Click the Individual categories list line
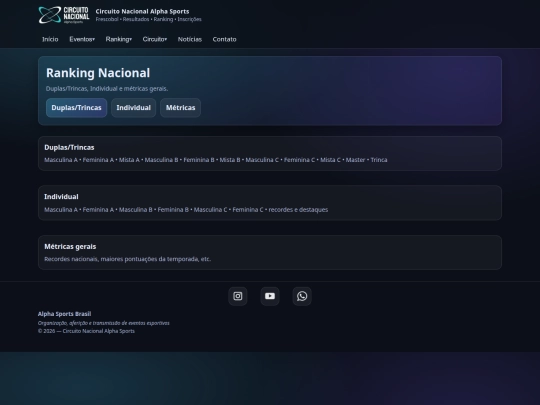This screenshot has height=405, width=540. point(186,210)
